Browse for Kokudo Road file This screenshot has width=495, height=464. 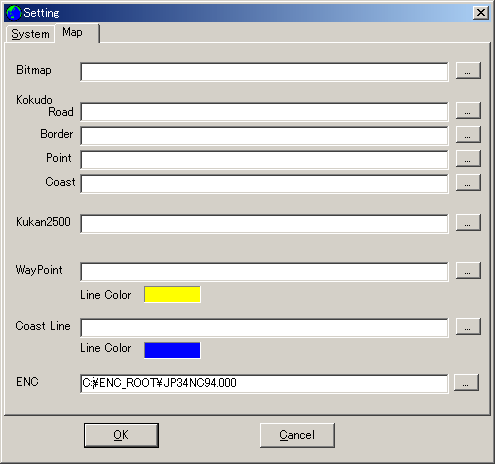(x=468, y=110)
